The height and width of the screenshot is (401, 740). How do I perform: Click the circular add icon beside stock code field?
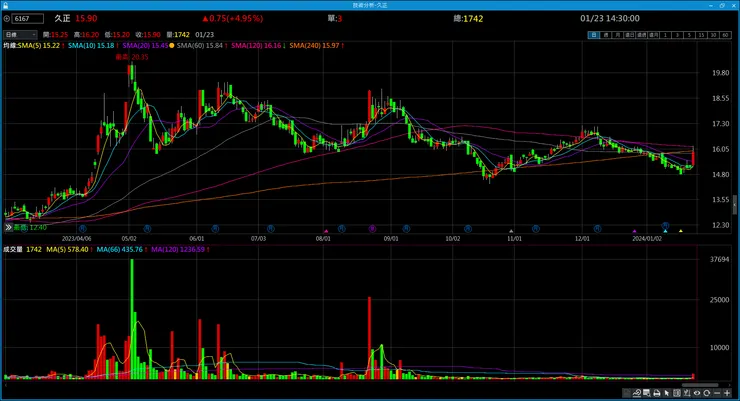pos(6,18)
